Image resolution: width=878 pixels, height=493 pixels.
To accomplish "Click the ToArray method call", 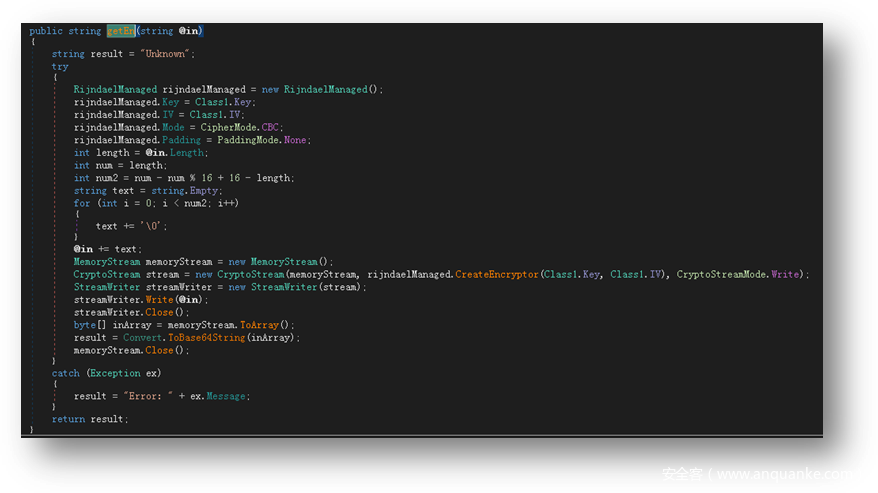I will (258, 325).
